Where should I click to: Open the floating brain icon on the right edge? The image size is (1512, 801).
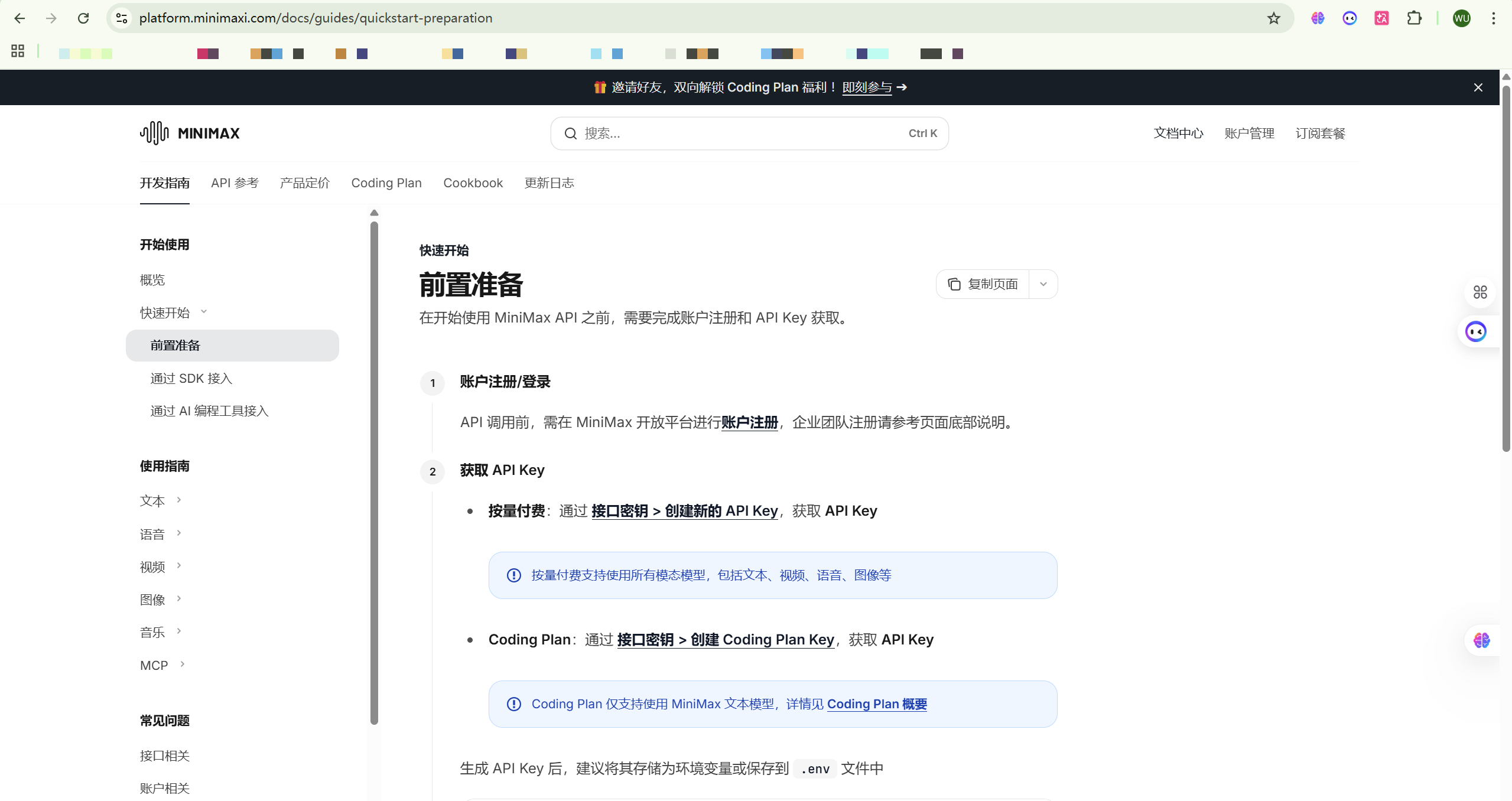point(1481,640)
